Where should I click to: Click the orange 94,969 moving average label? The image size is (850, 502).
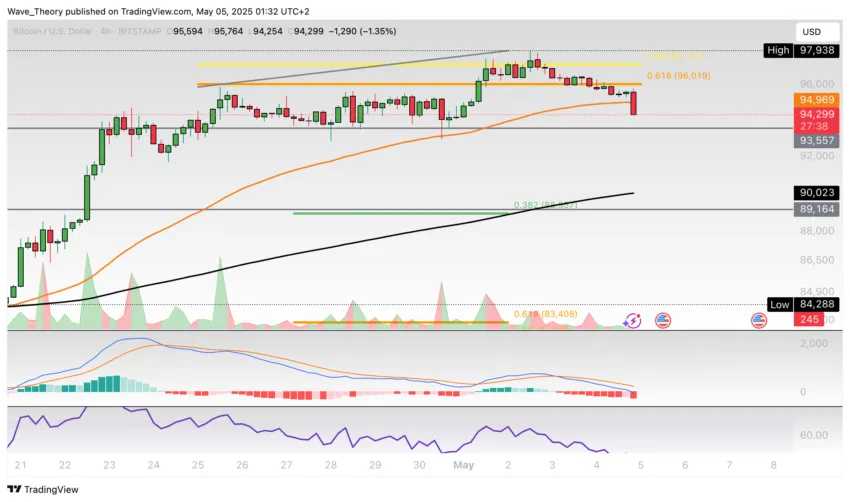tap(816, 100)
